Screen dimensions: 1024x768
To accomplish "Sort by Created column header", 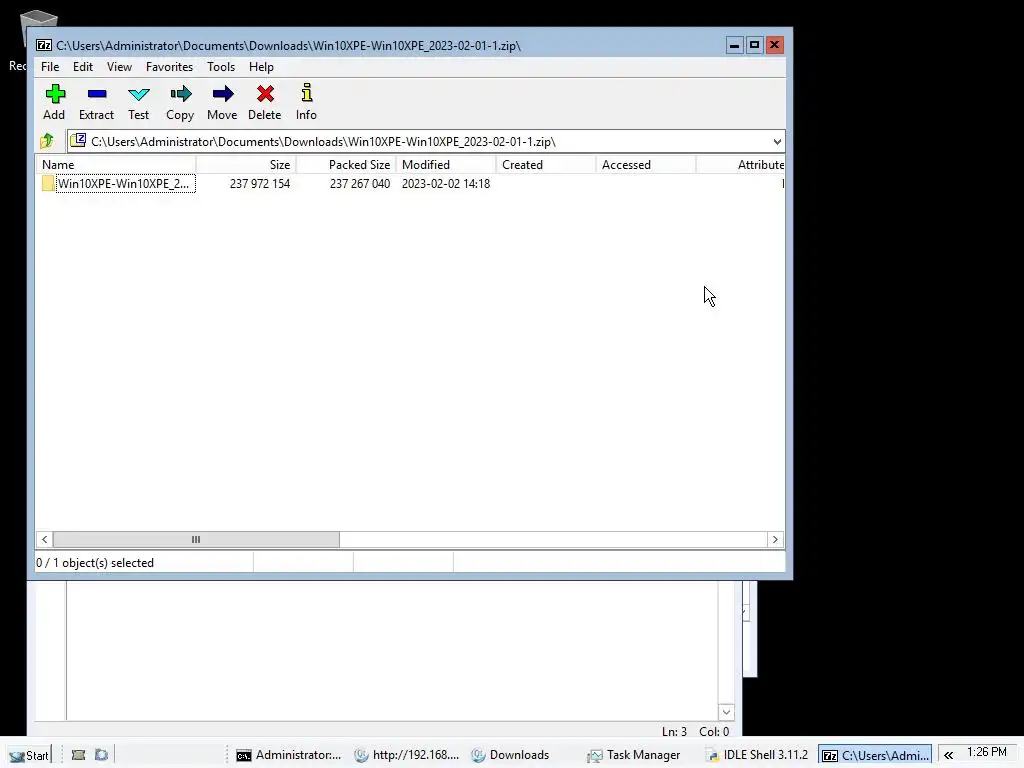I will coord(546,165).
